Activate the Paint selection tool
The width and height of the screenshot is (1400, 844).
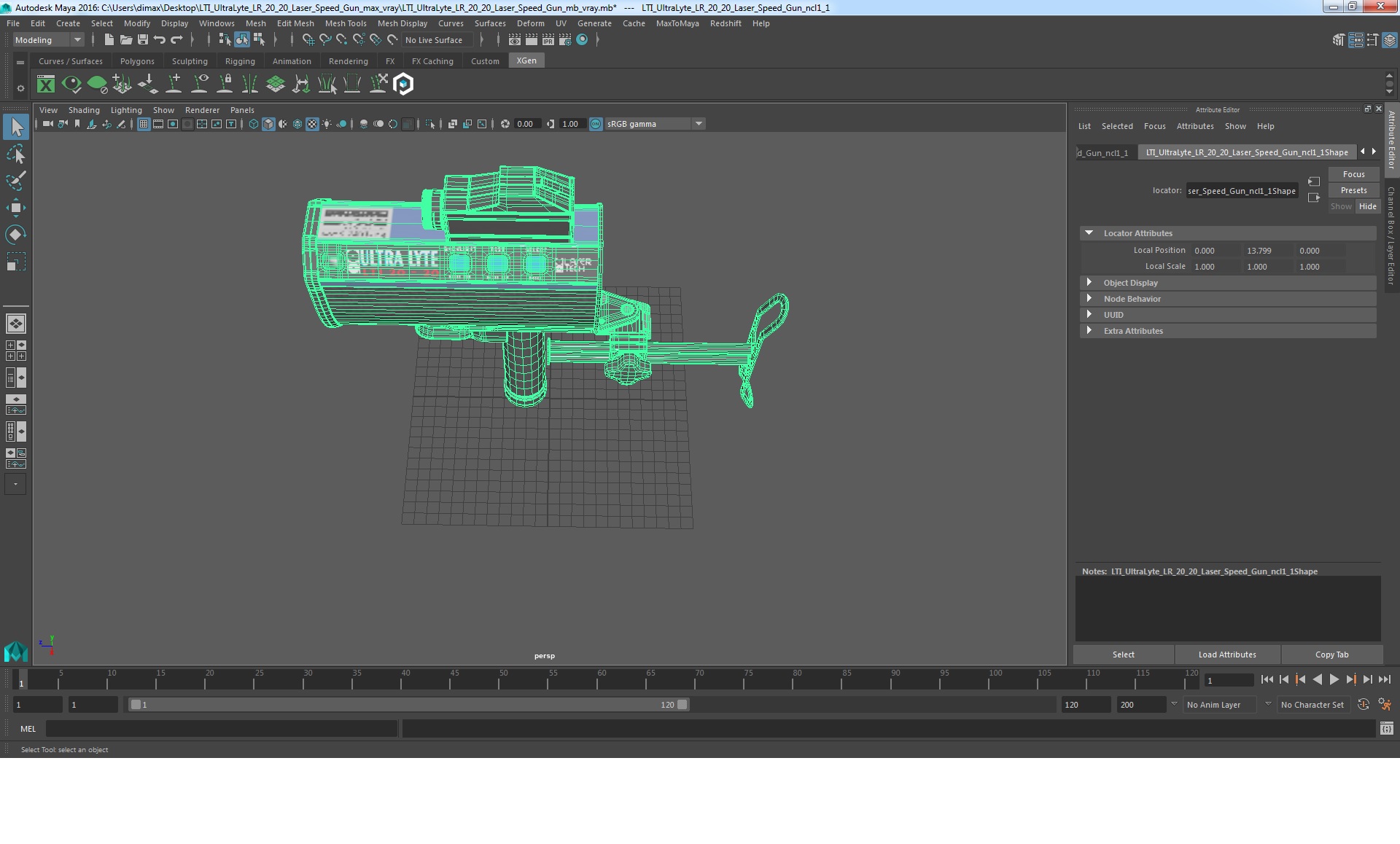[16, 181]
